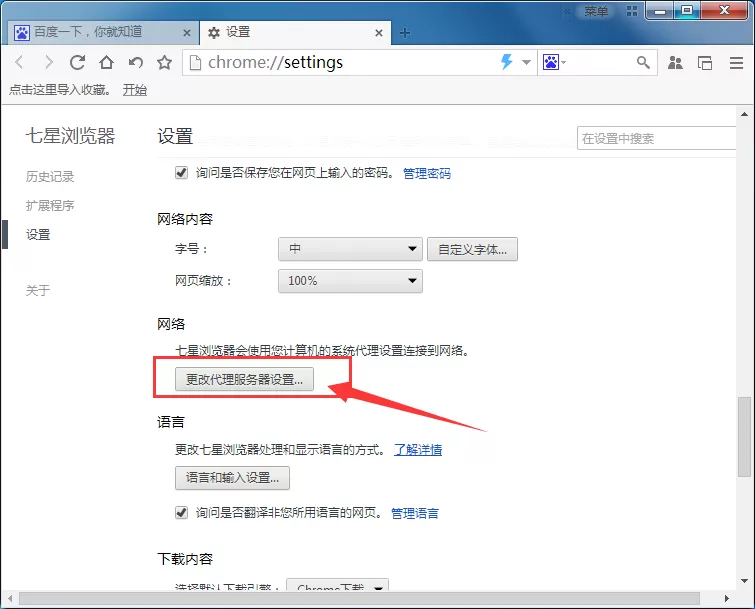Open the 菜单 menu in title bar

(596, 11)
